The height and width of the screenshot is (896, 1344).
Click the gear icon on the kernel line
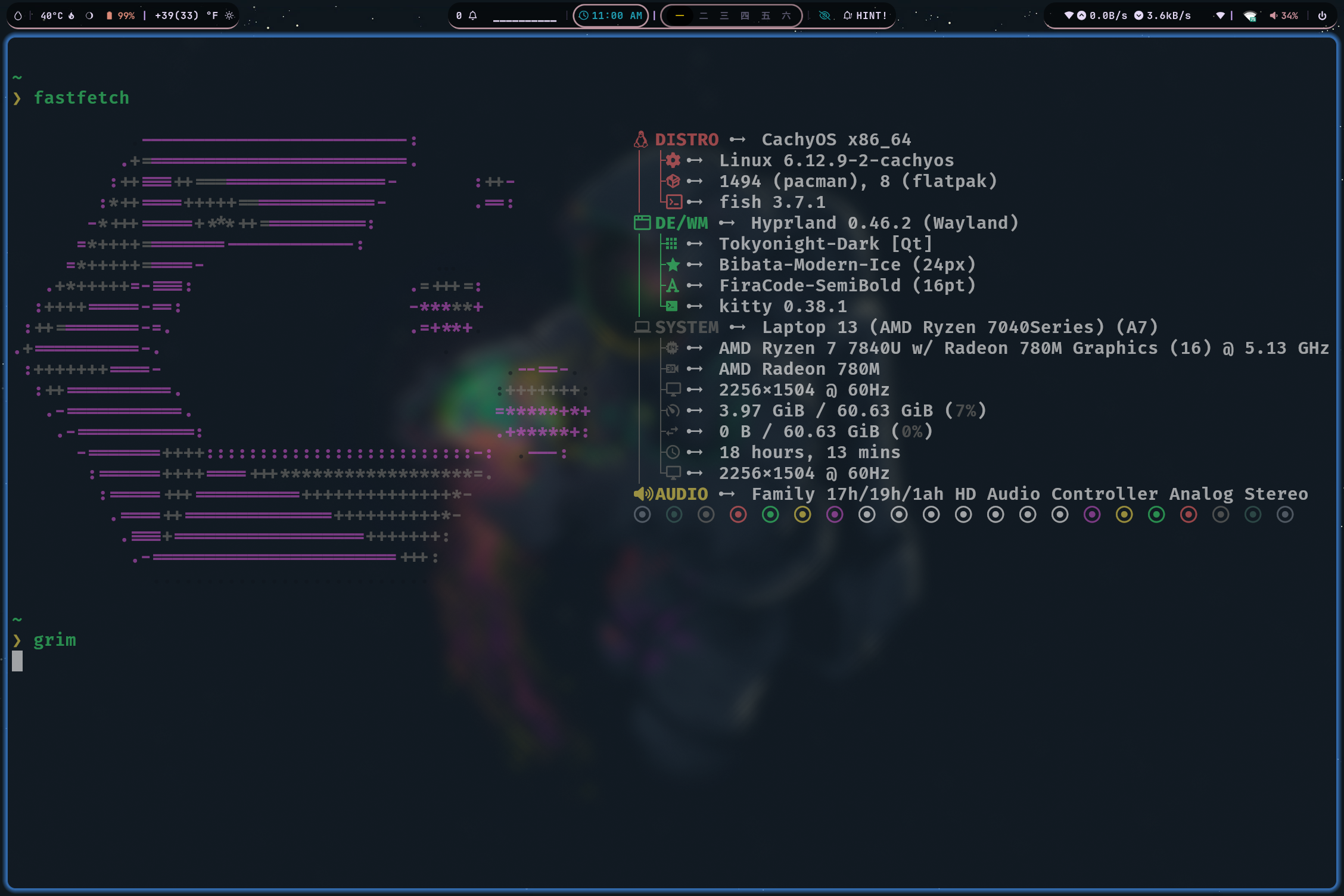673,160
